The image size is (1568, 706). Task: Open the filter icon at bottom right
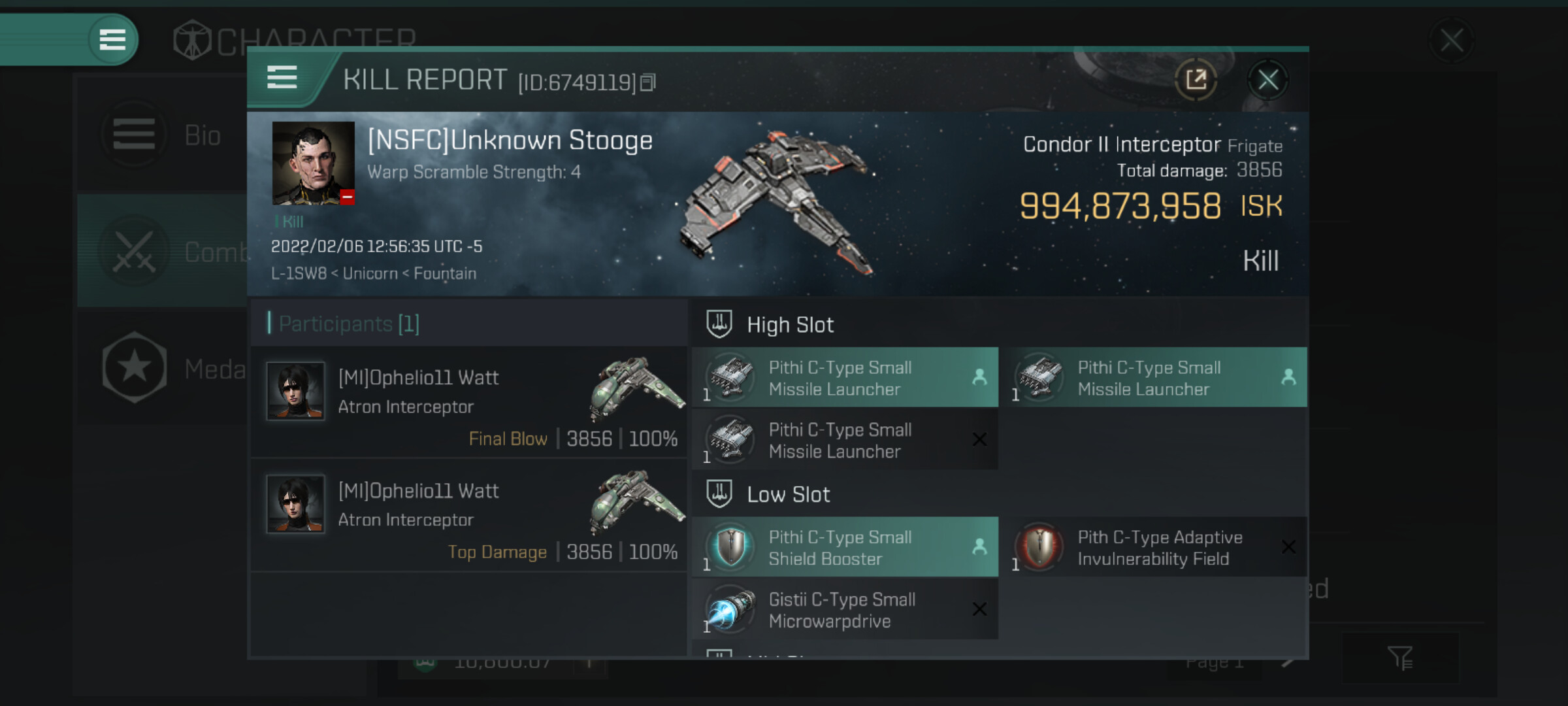click(1400, 658)
